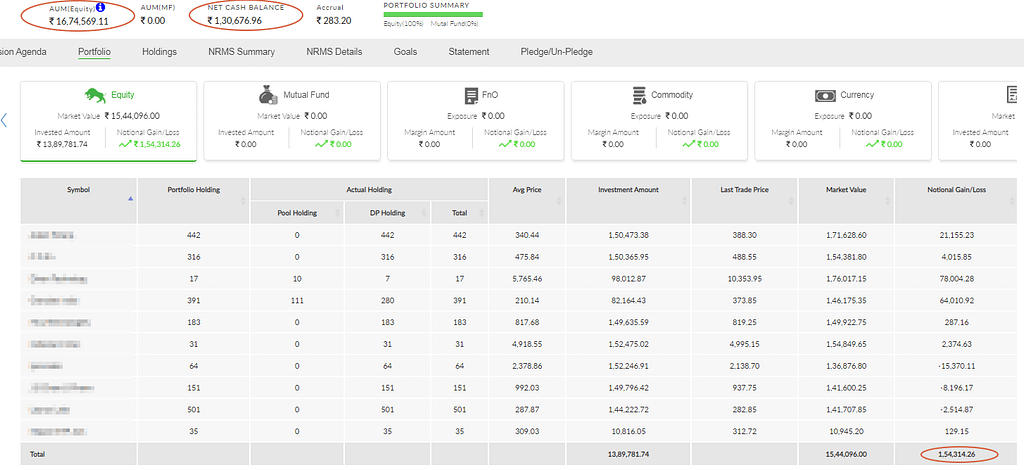Click Market Value cell 1,41,707.85
The image size is (1024, 470).
tap(846, 410)
